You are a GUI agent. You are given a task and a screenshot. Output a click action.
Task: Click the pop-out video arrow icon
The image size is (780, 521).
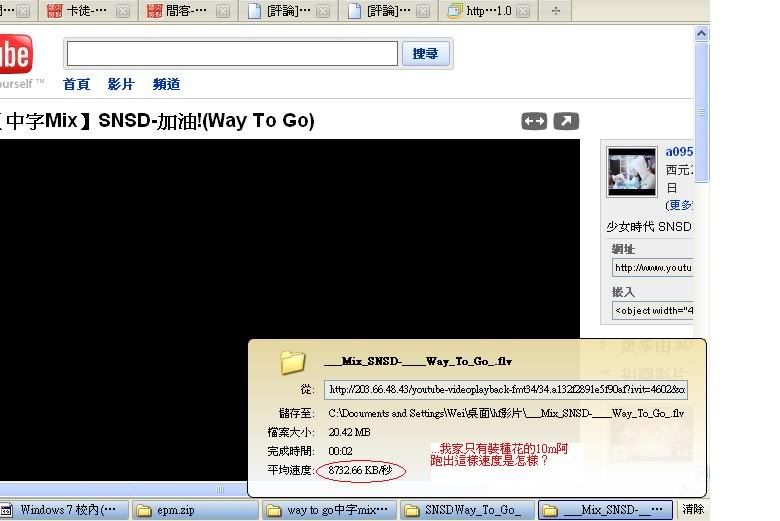pyautogui.click(x=566, y=121)
